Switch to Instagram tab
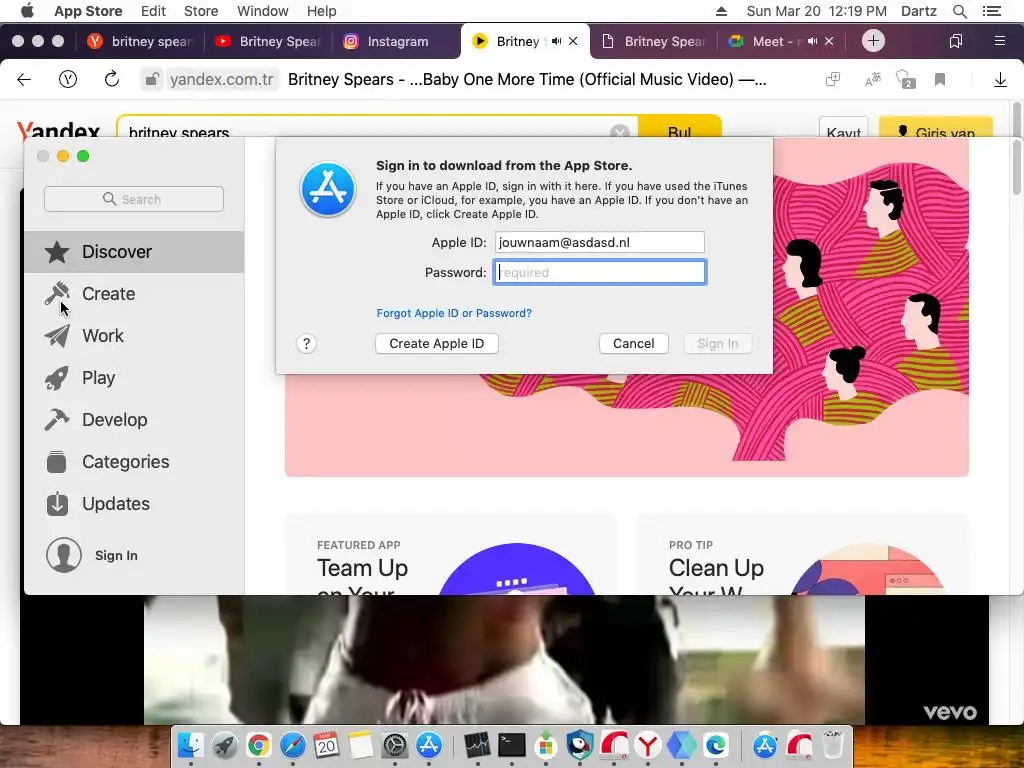 [395, 41]
